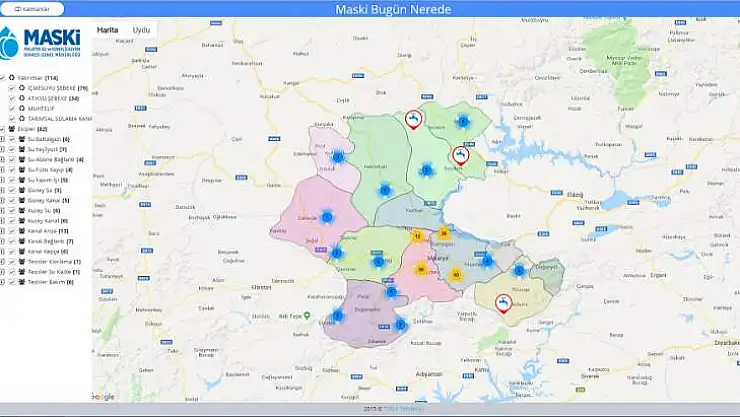Open the yellow cluster marked 12
This screenshot has height=417, width=740.
pyautogui.click(x=417, y=236)
